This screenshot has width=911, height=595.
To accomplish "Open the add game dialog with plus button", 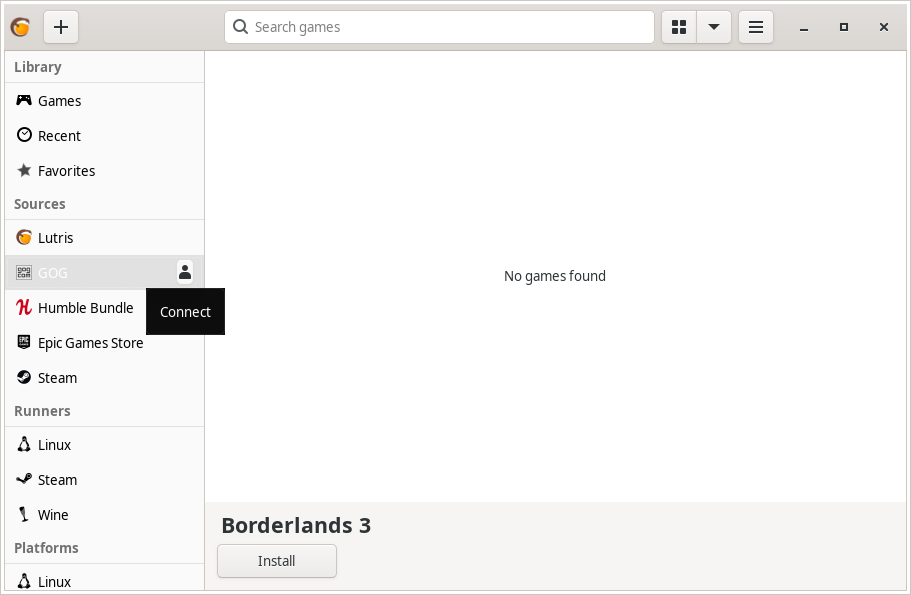I will coord(61,27).
